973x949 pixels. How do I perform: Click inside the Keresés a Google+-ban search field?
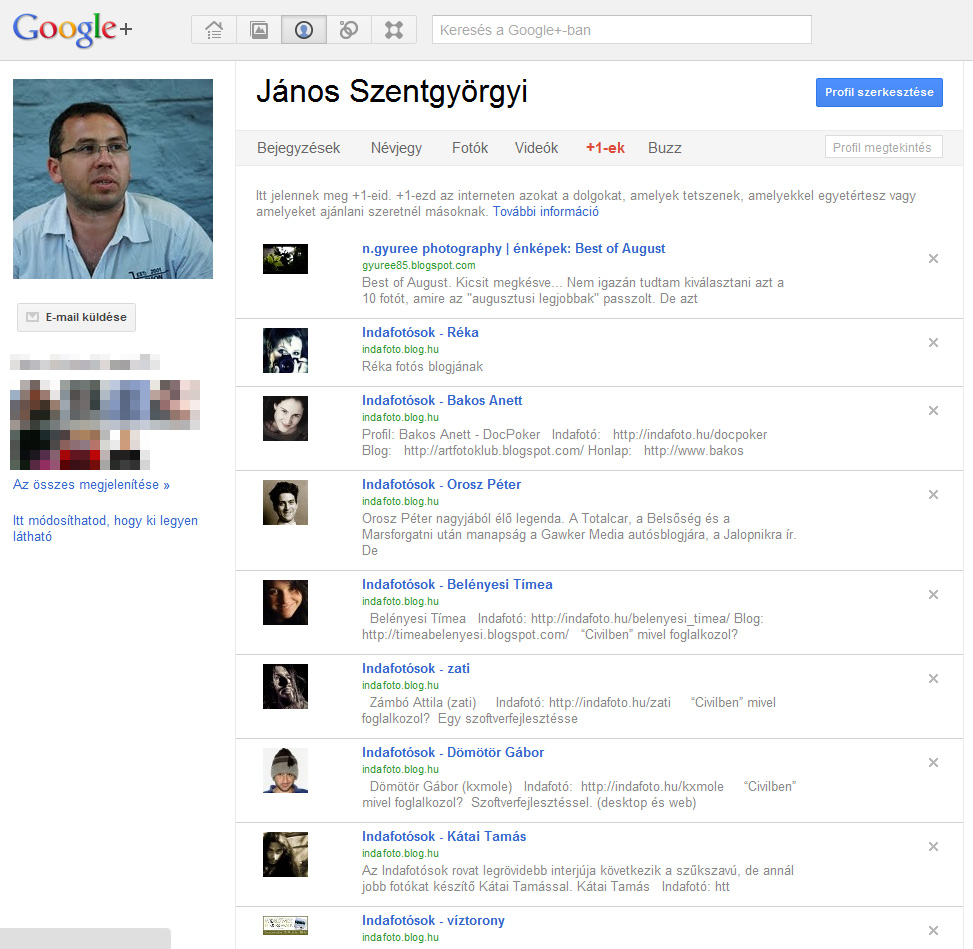[622, 30]
